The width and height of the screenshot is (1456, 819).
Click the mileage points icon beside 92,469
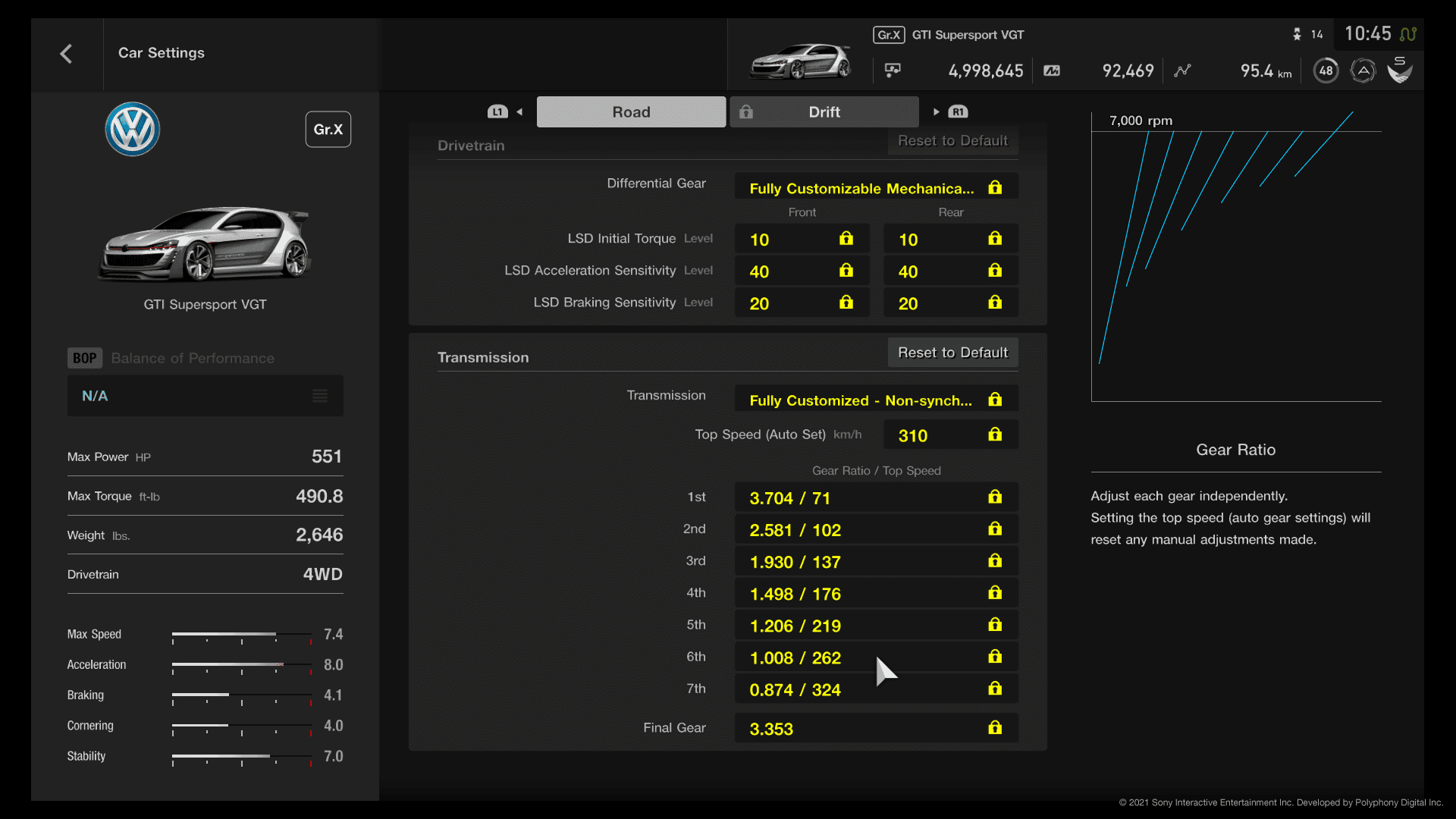(x=1052, y=71)
